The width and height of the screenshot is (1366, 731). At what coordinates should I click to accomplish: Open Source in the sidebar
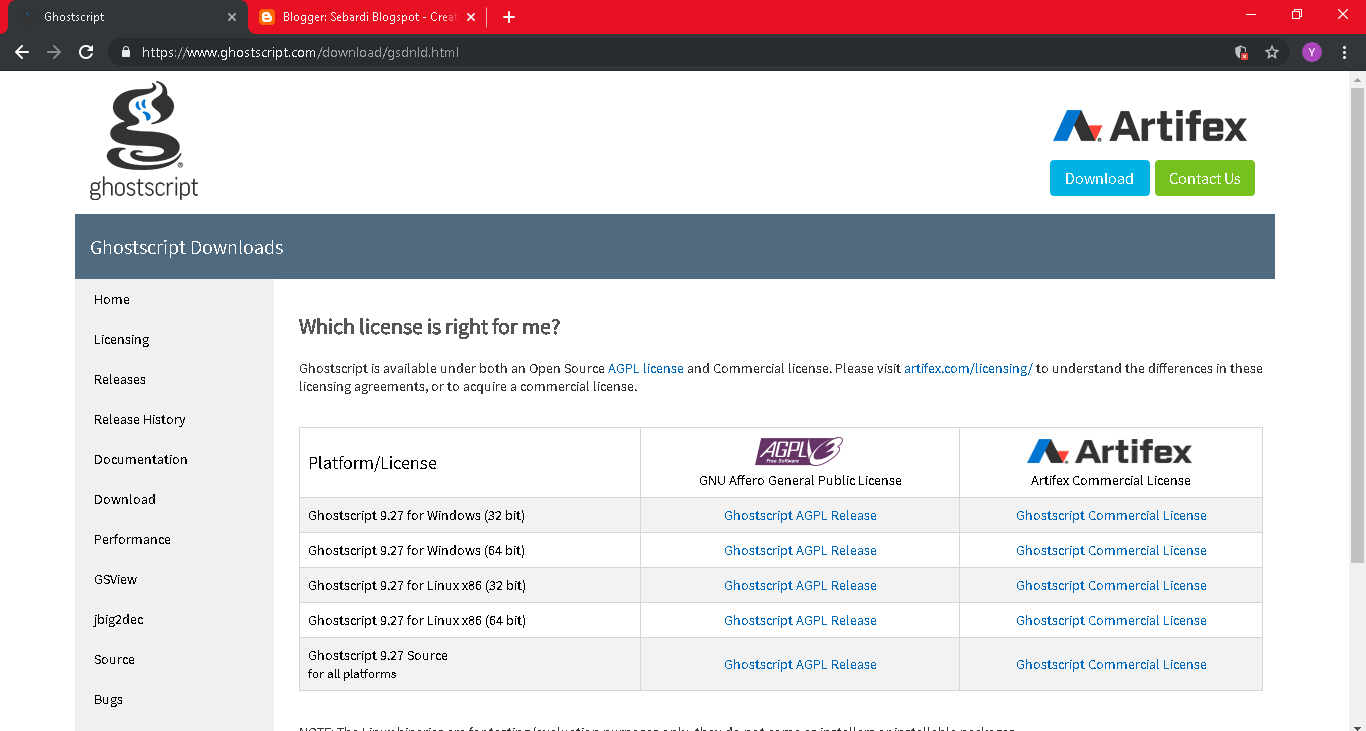[x=114, y=659]
